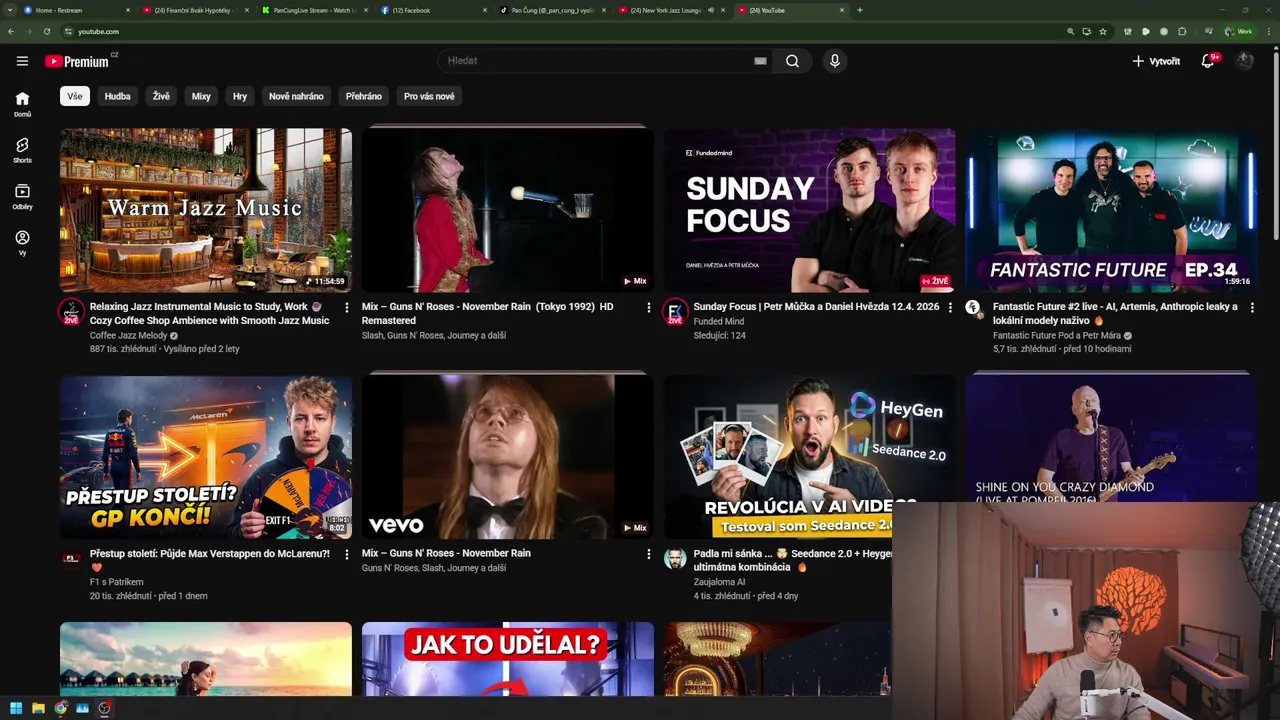Switch to Home - Restream tab
The image size is (1280, 720).
point(77,10)
